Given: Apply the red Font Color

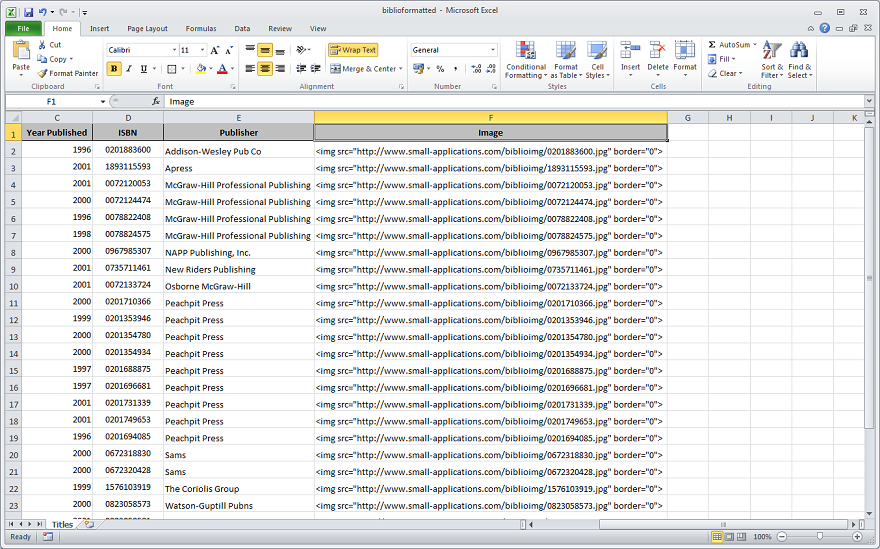Looking at the screenshot, I should (x=222, y=69).
